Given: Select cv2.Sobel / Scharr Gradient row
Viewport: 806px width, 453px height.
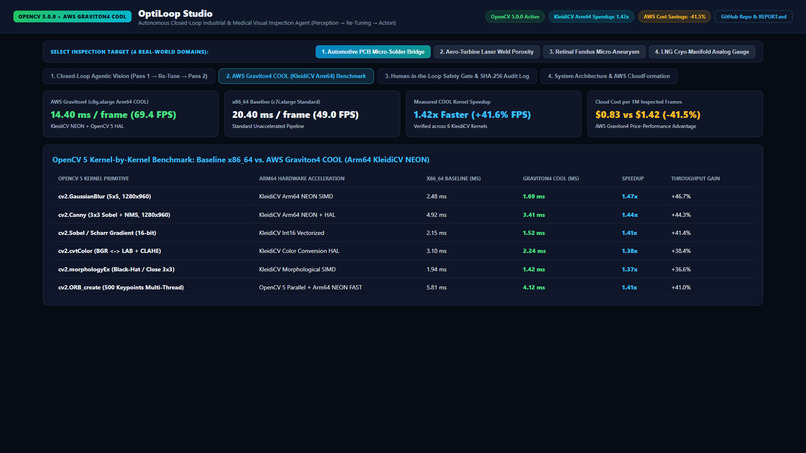Looking at the screenshot, I should [403, 233].
